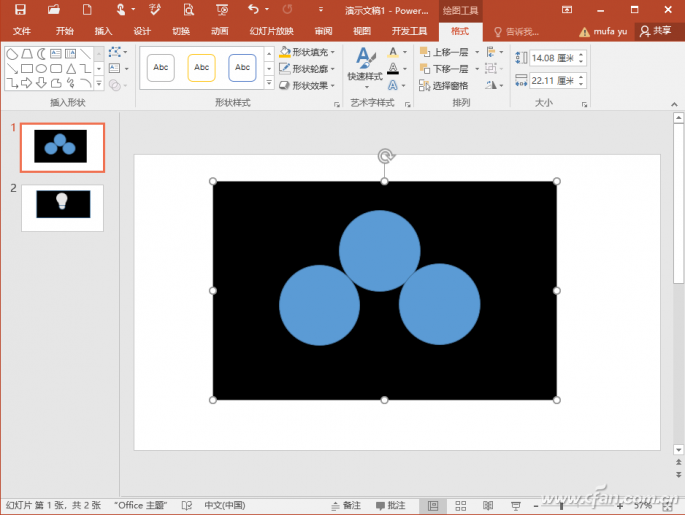This screenshot has width=685, height=515.
Task: Click the Save icon in the title bar
Action: tap(20, 10)
